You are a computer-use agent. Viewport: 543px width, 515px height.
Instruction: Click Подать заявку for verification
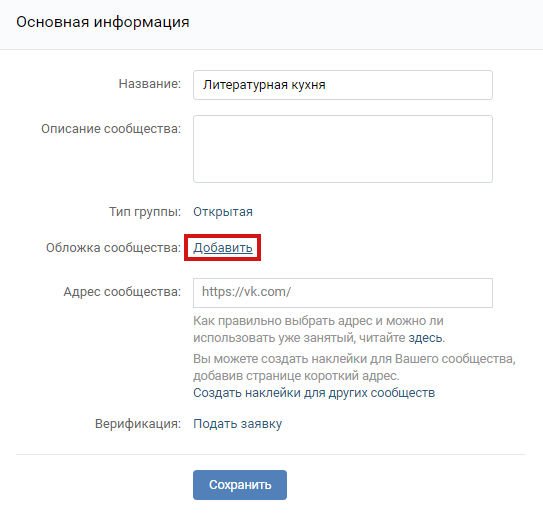pyautogui.click(x=238, y=424)
